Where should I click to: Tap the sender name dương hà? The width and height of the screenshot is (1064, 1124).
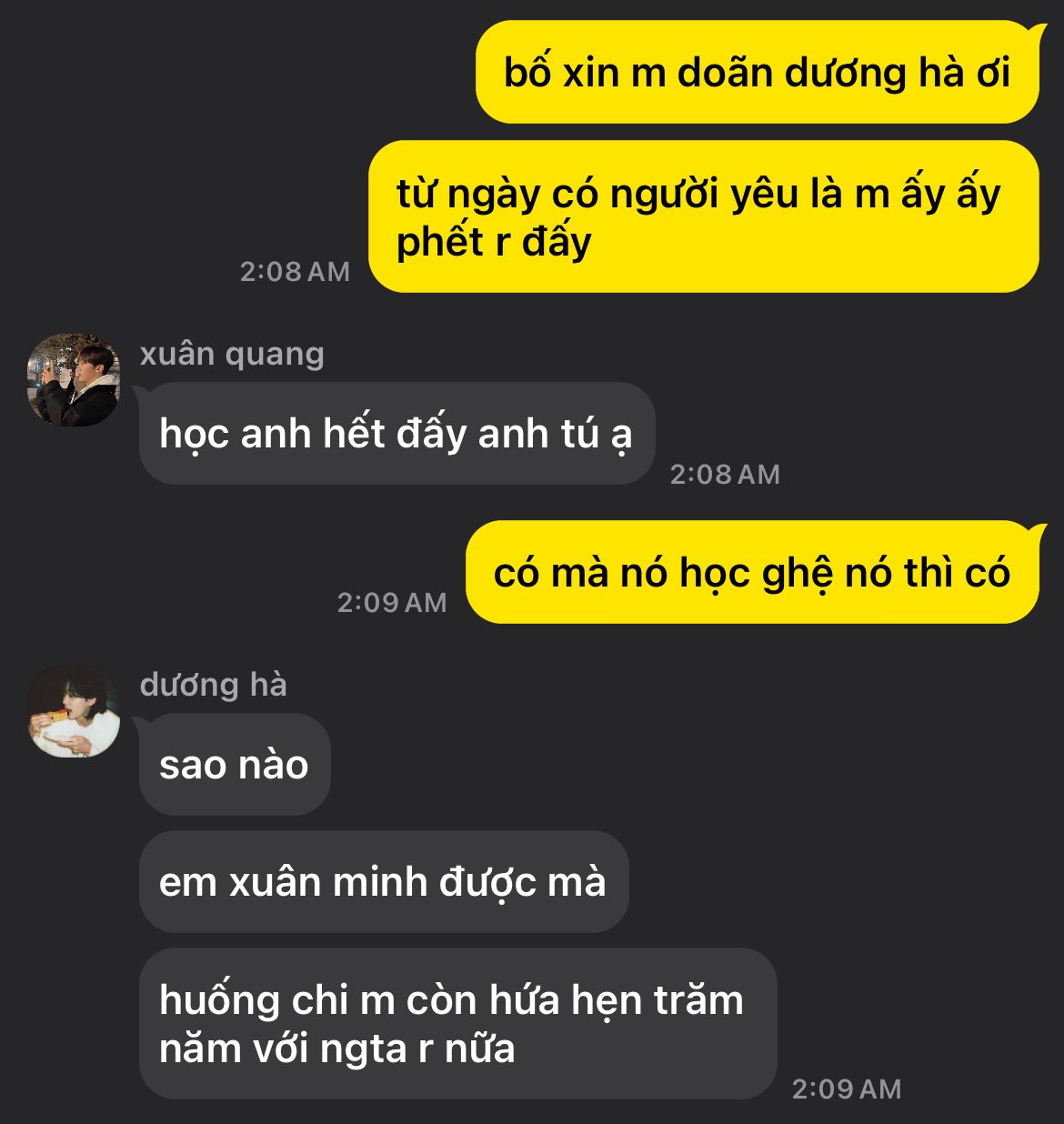214,685
